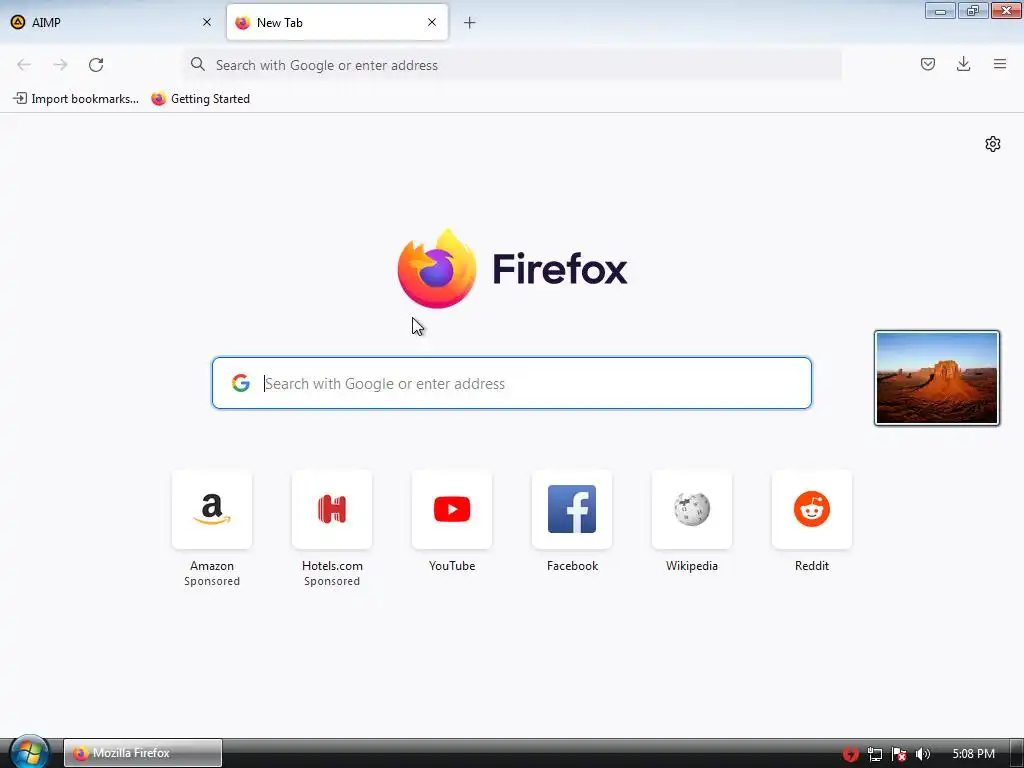The width and height of the screenshot is (1024, 768).
Task: Select the New Tab tab
Action: coord(337,22)
